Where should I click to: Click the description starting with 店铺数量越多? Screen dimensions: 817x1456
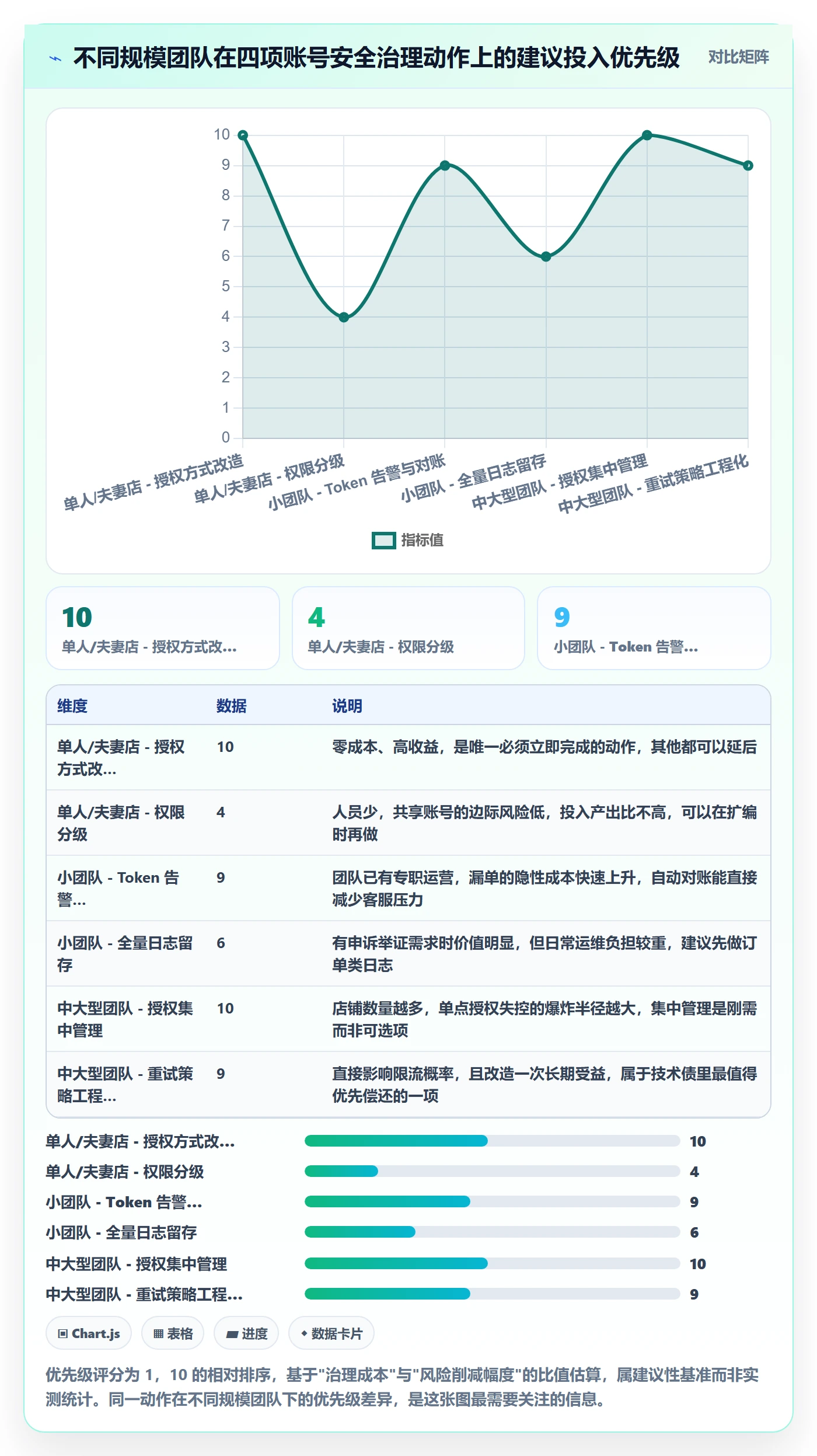click(x=544, y=1019)
